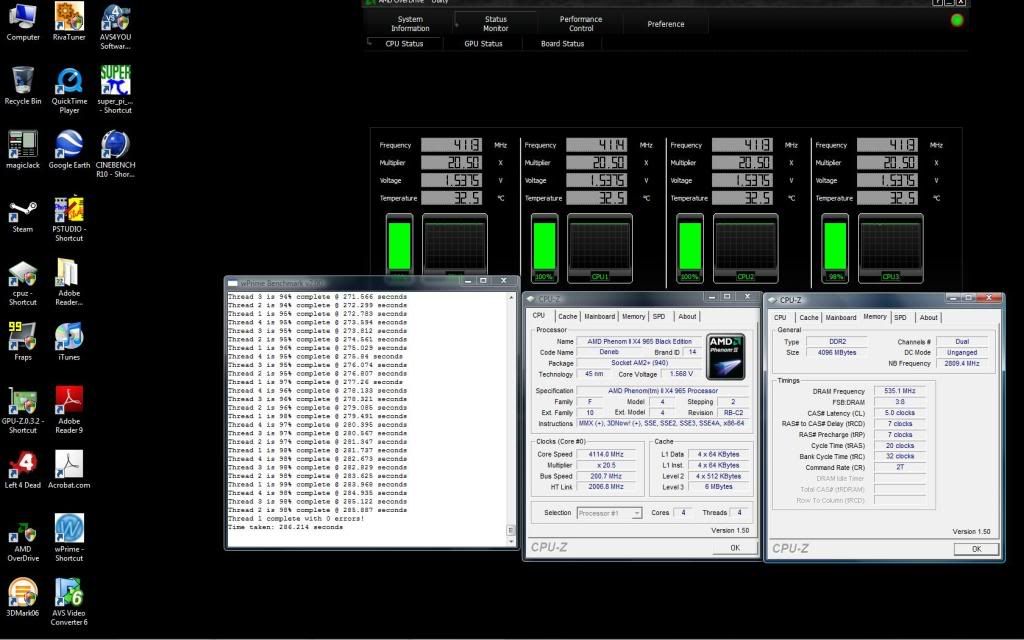The height and width of the screenshot is (640, 1024).
Task: Click the "535.1 MHz" DRAM Frequency value
Action: [900, 391]
